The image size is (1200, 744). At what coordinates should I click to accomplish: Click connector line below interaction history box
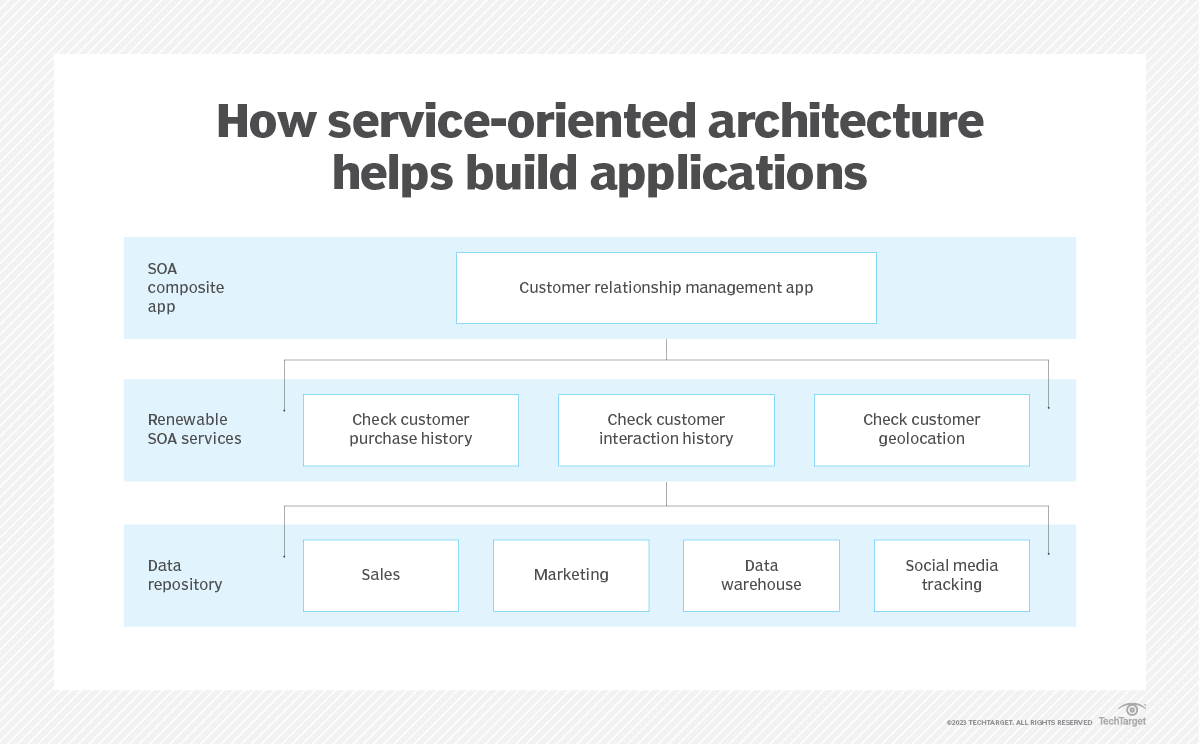coord(666,494)
